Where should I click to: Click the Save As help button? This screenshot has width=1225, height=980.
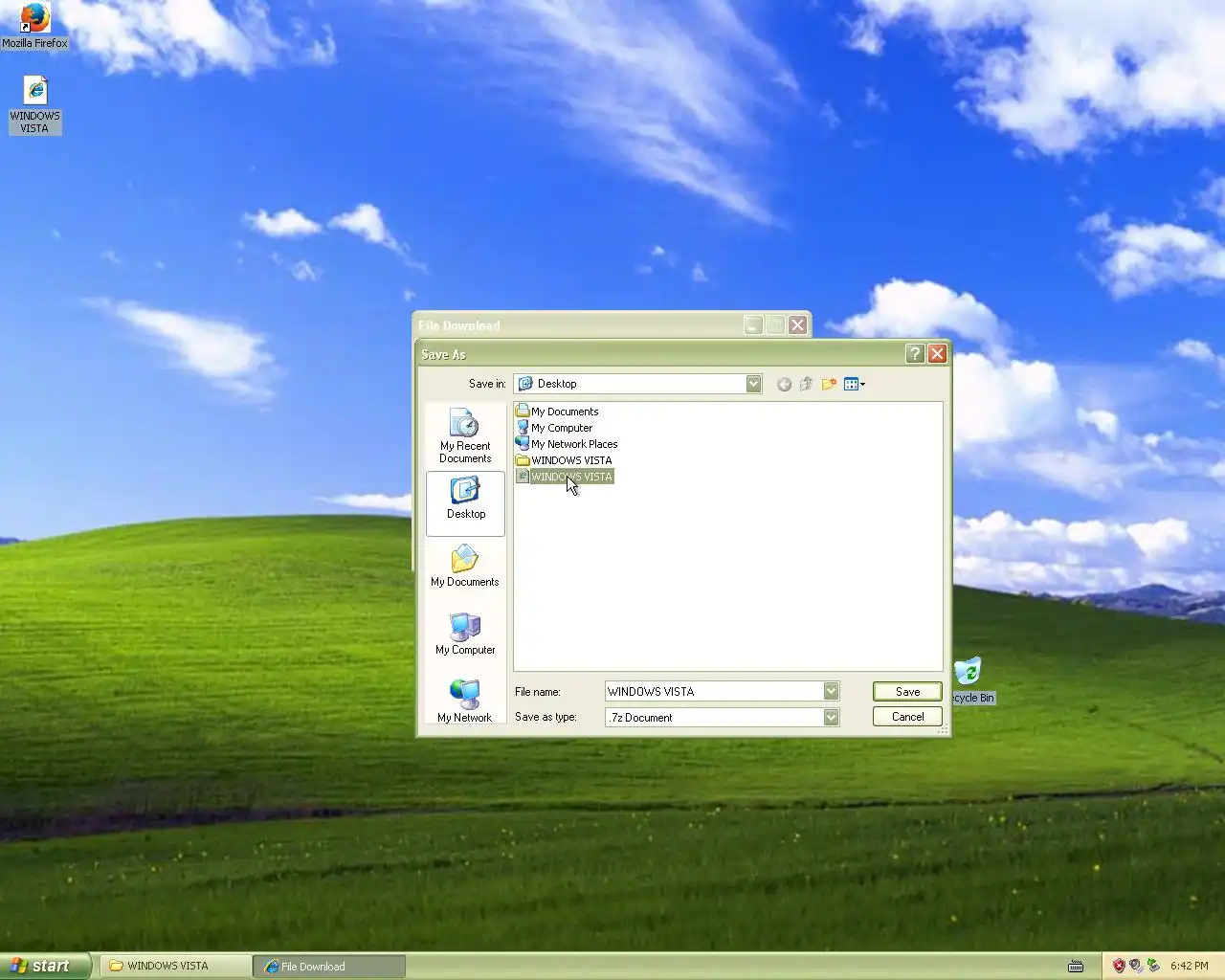pos(915,354)
